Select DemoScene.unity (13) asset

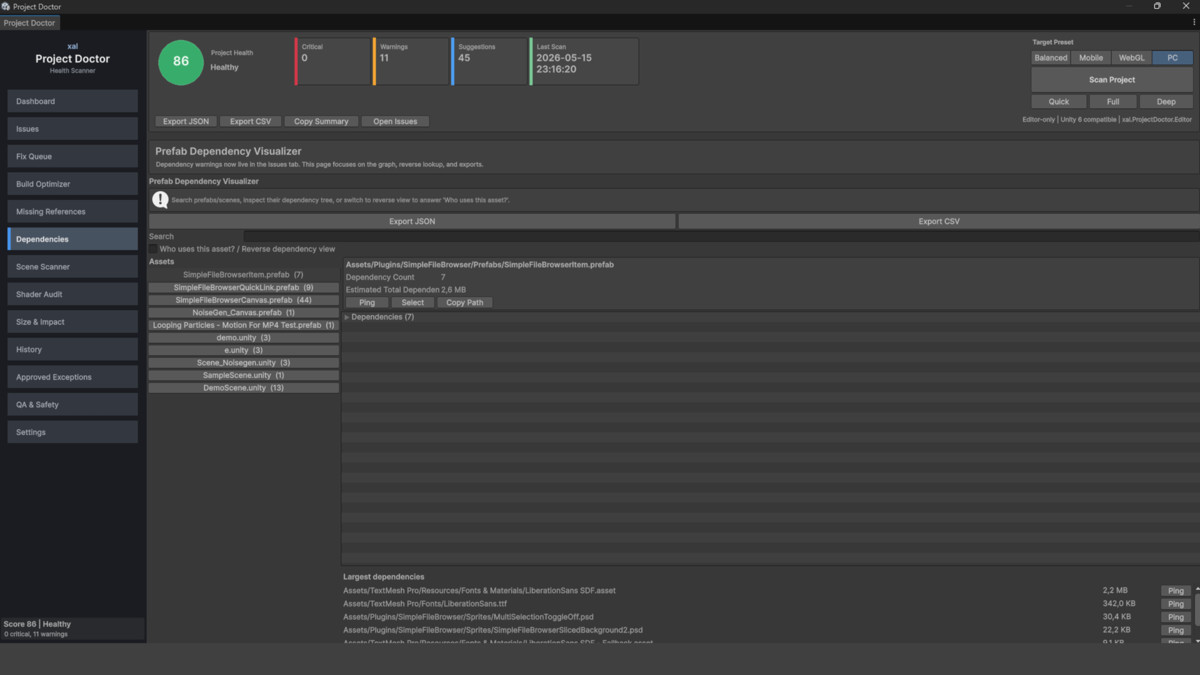point(243,388)
